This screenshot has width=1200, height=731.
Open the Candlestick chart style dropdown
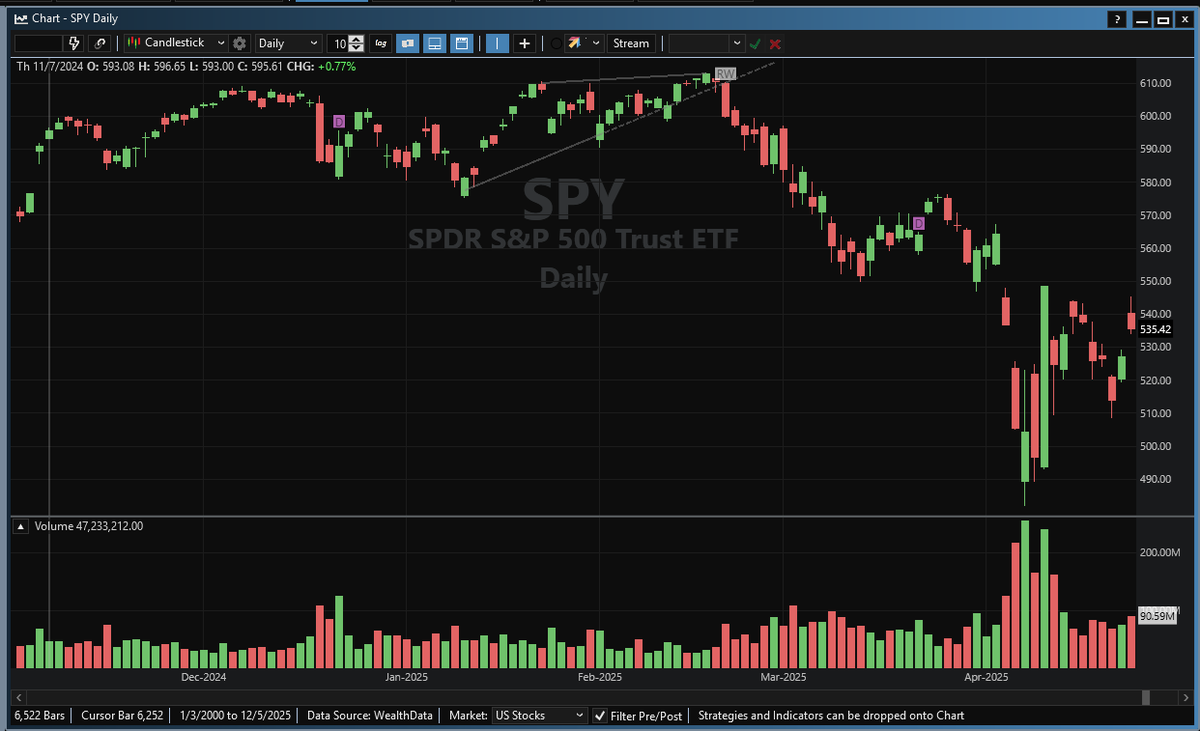pyautogui.click(x=175, y=43)
